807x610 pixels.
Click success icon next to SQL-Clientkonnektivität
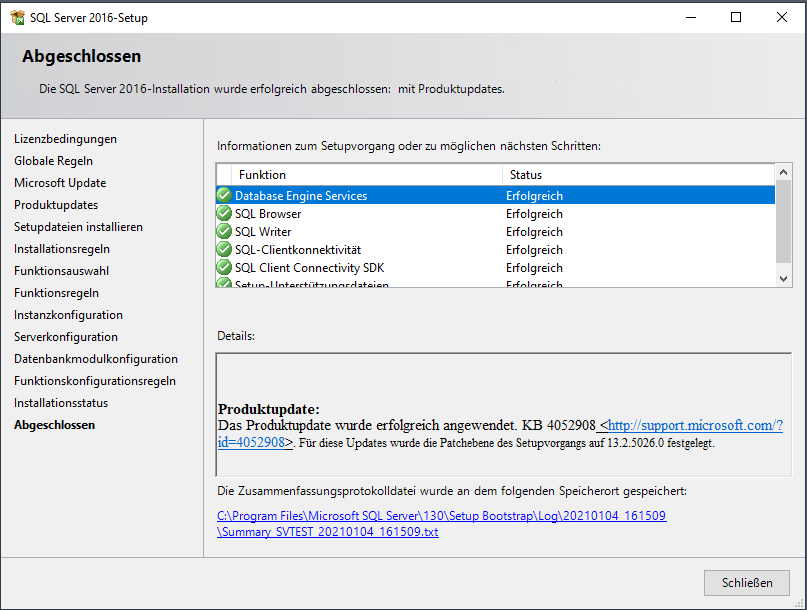(224, 249)
